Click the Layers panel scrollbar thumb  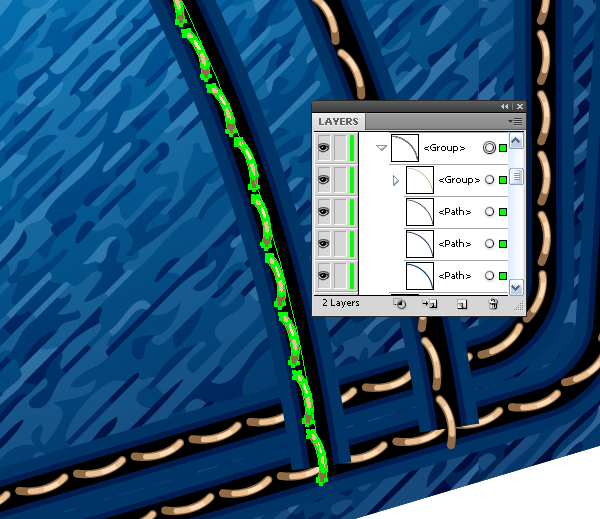point(516,176)
